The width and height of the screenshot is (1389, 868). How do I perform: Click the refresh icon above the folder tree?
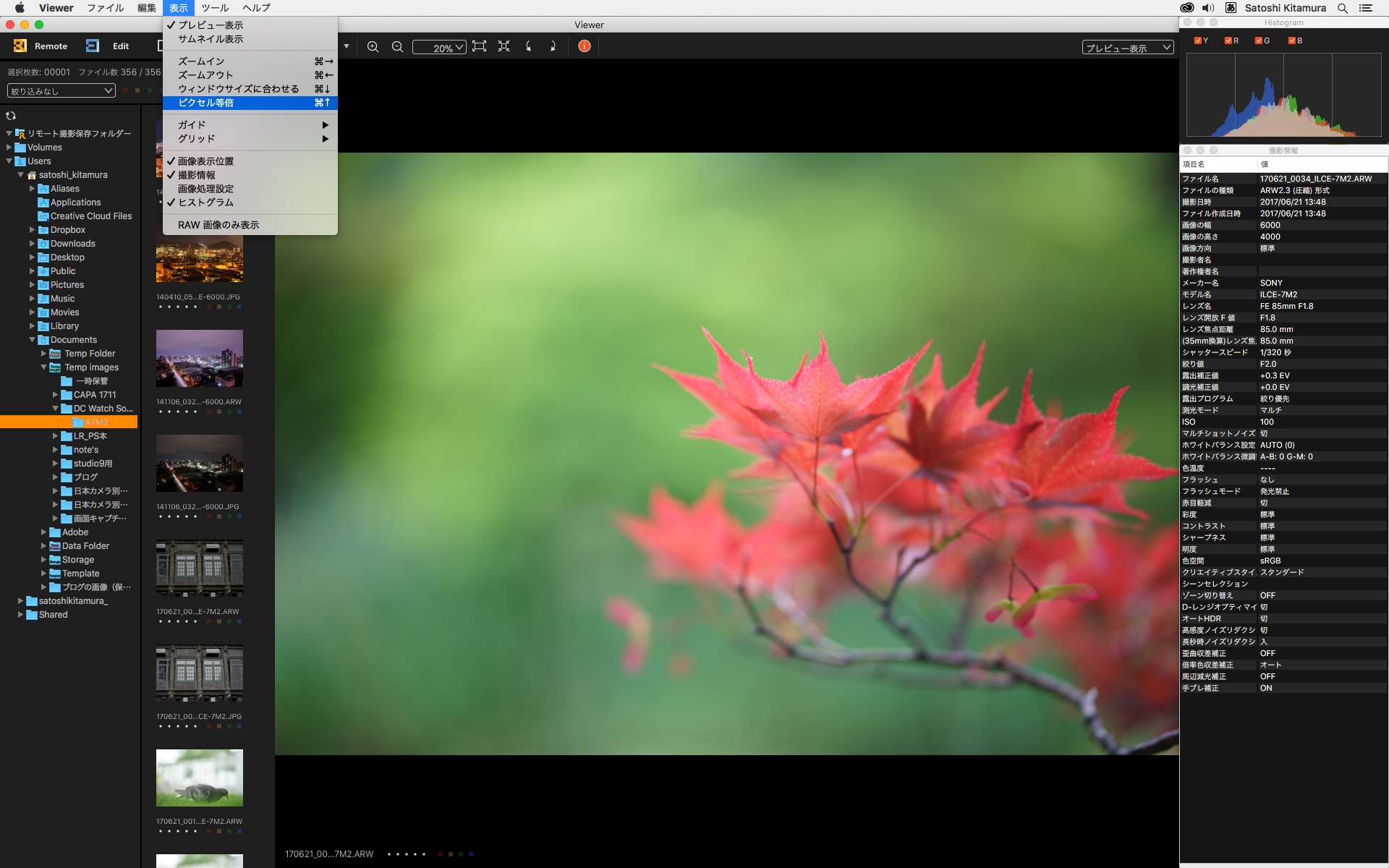tap(10, 116)
